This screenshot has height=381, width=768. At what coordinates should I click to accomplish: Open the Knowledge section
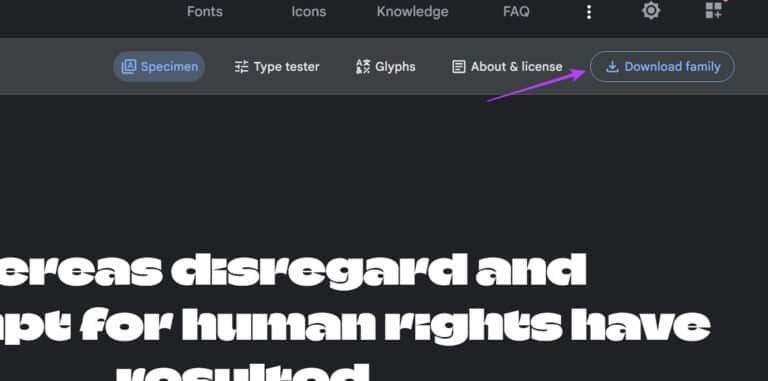click(x=412, y=11)
